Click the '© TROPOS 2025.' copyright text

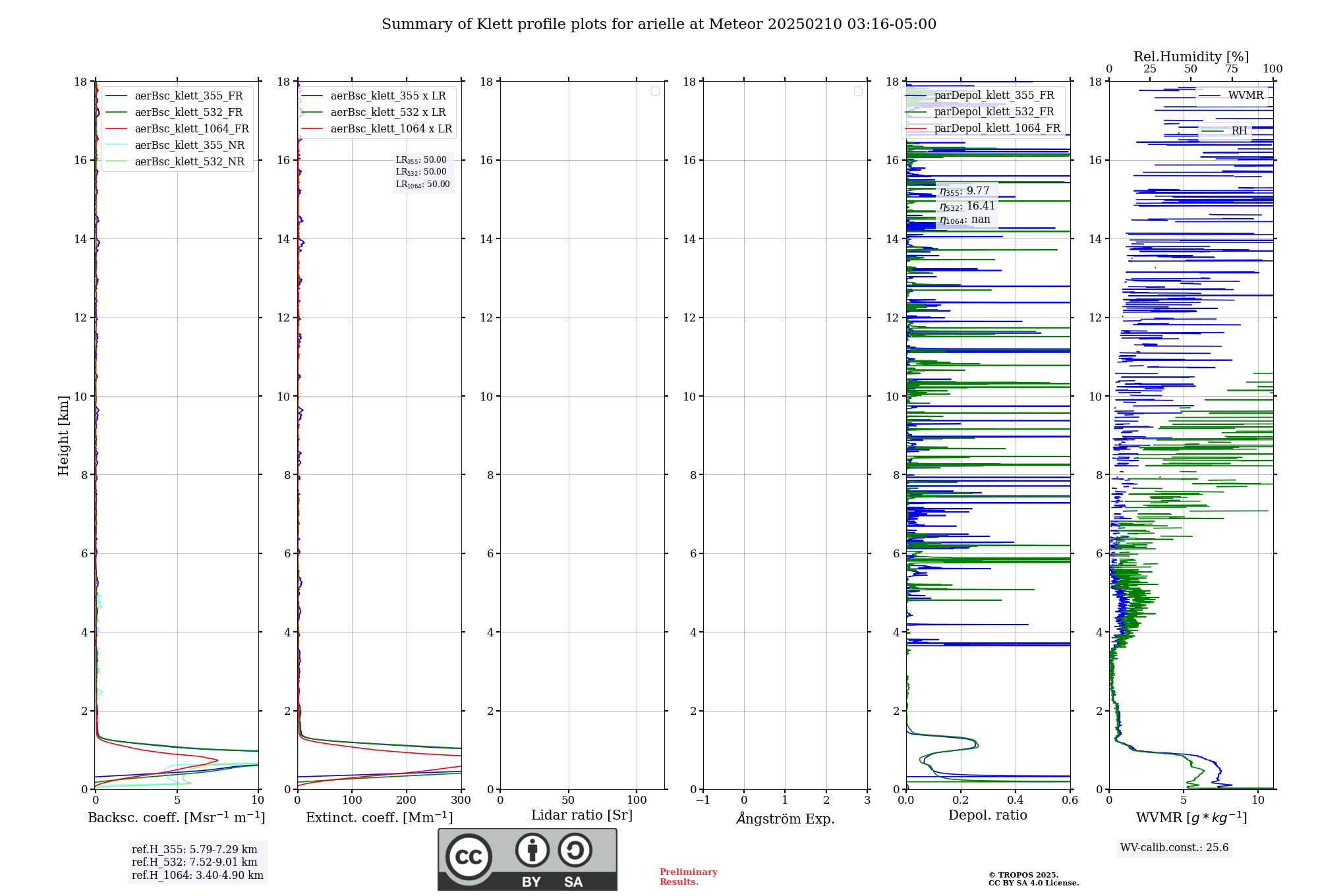point(1023,876)
